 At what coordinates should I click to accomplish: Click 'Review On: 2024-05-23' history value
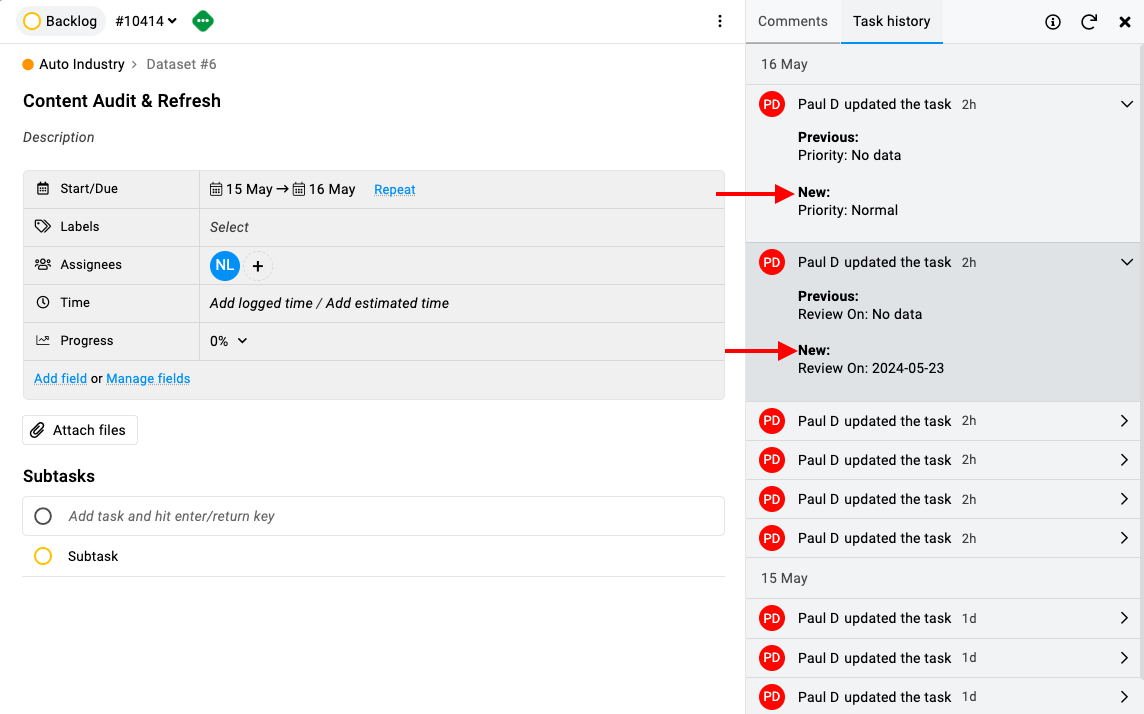(870, 368)
